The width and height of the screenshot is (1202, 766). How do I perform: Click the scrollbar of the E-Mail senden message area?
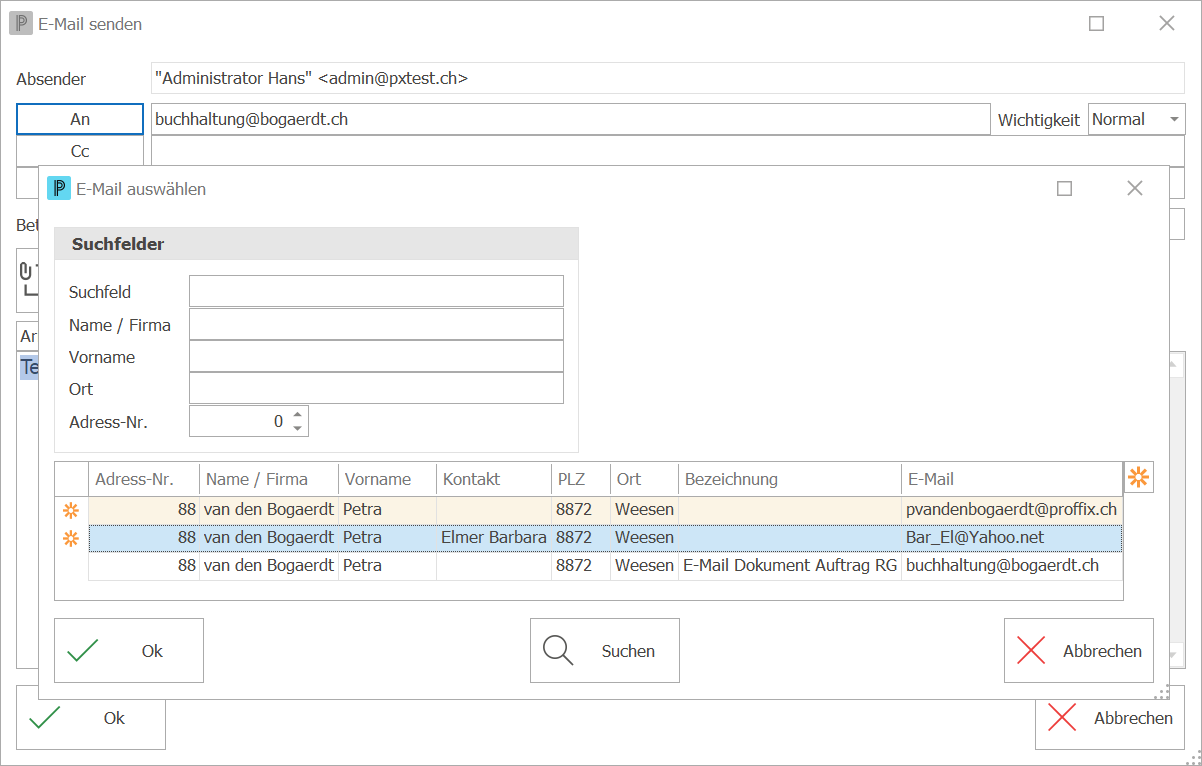coord(1177,510)
